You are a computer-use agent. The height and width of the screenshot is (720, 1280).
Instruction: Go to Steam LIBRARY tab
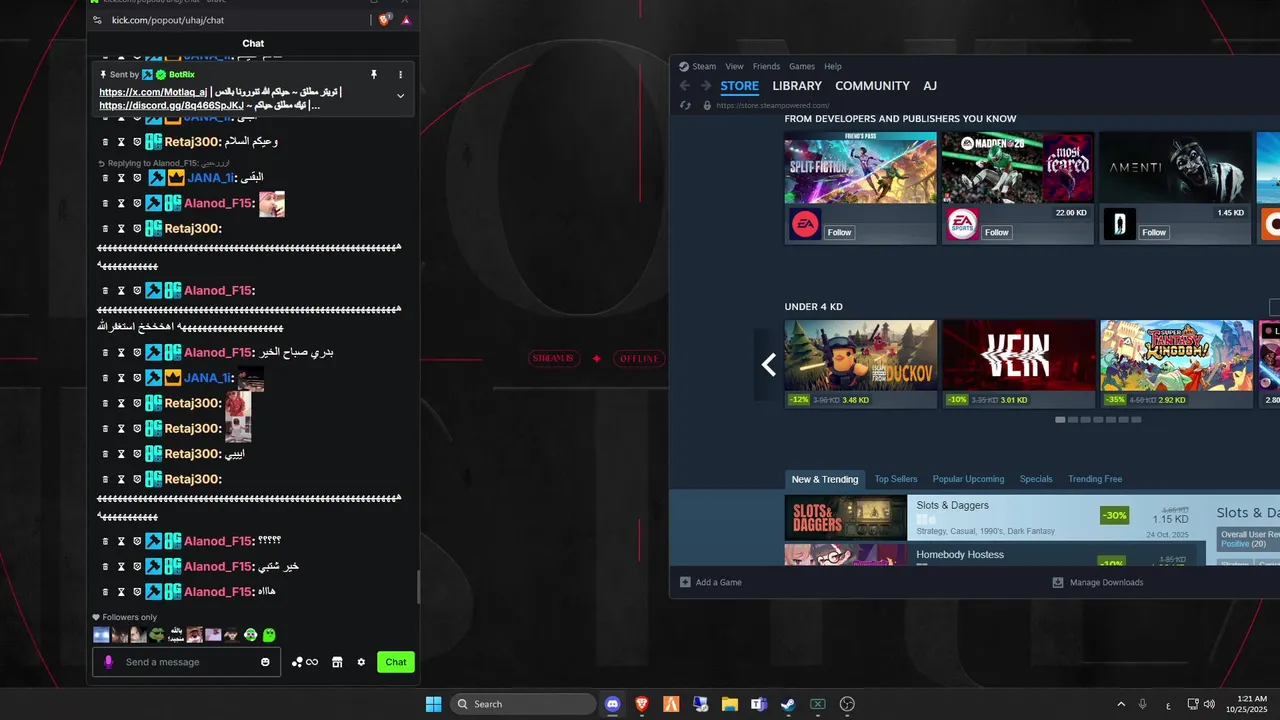point(797,86)
